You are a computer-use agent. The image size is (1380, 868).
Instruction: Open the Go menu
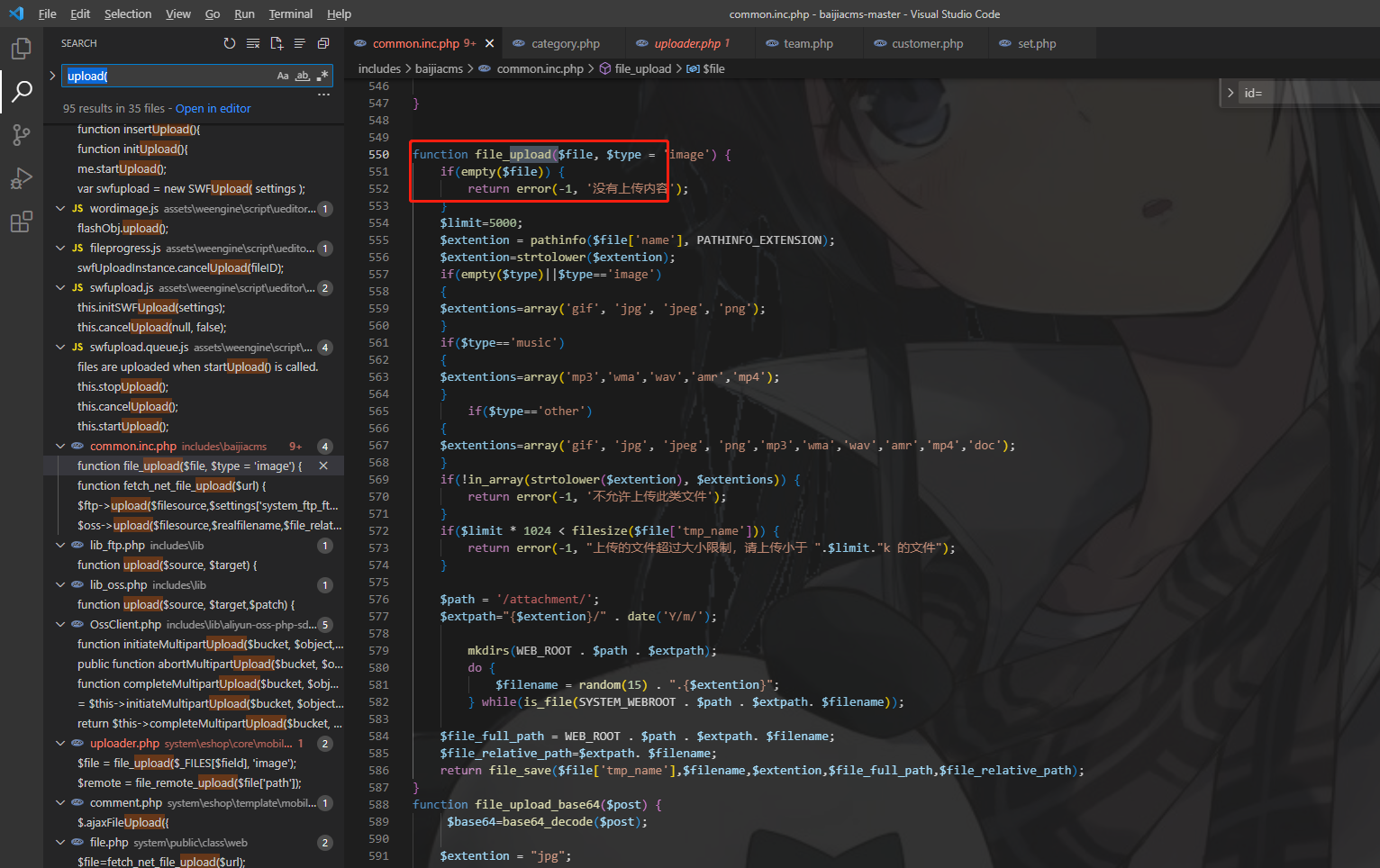click(213, 14)
